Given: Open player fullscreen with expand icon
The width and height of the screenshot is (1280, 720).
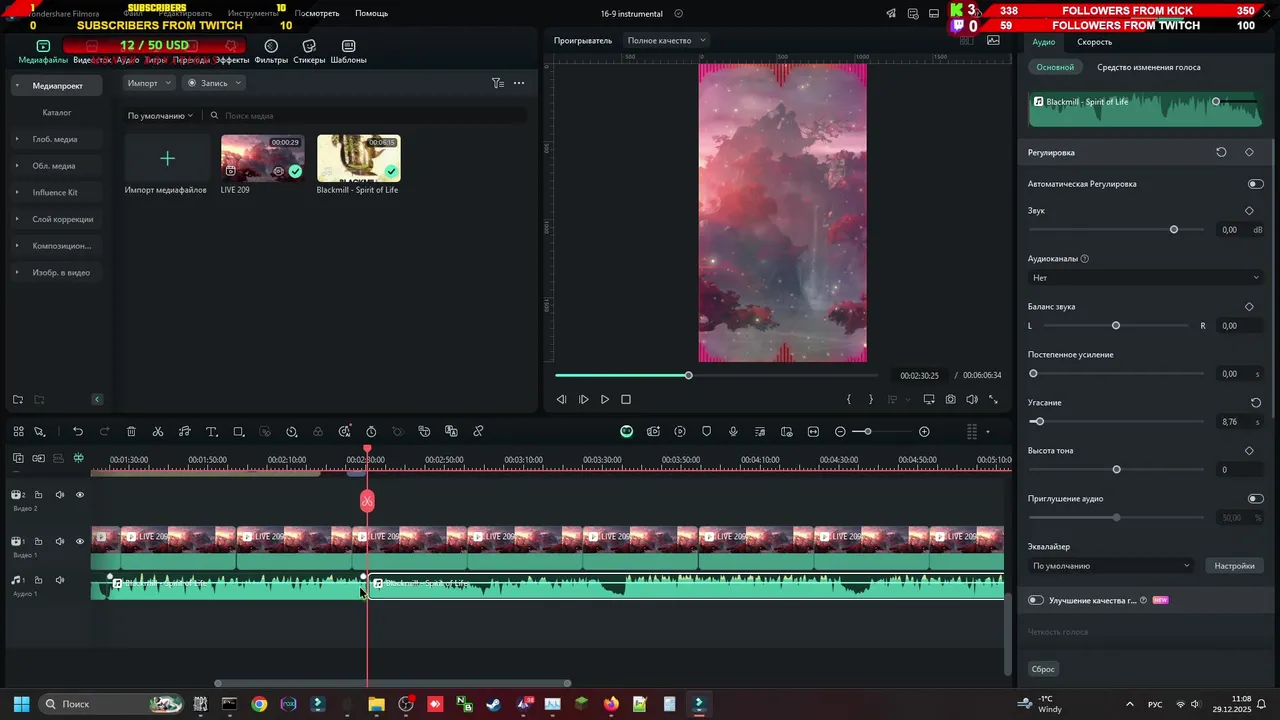Looking at the screenshot, I should coord(993,399).
